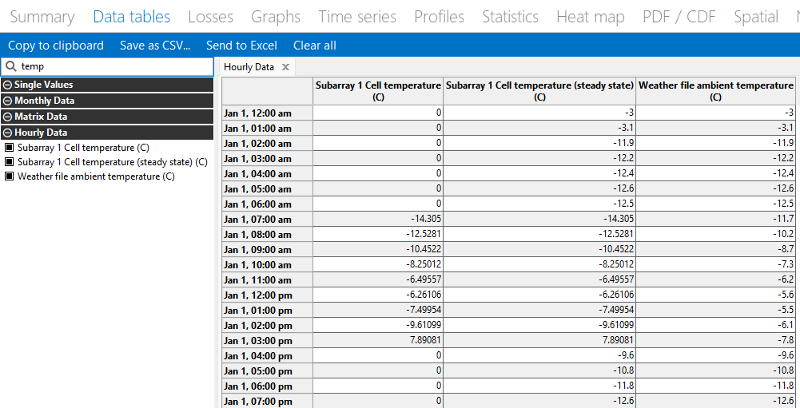Go to the Time series tab
This screenshot has width=800, height=408.
pos(357,17)
